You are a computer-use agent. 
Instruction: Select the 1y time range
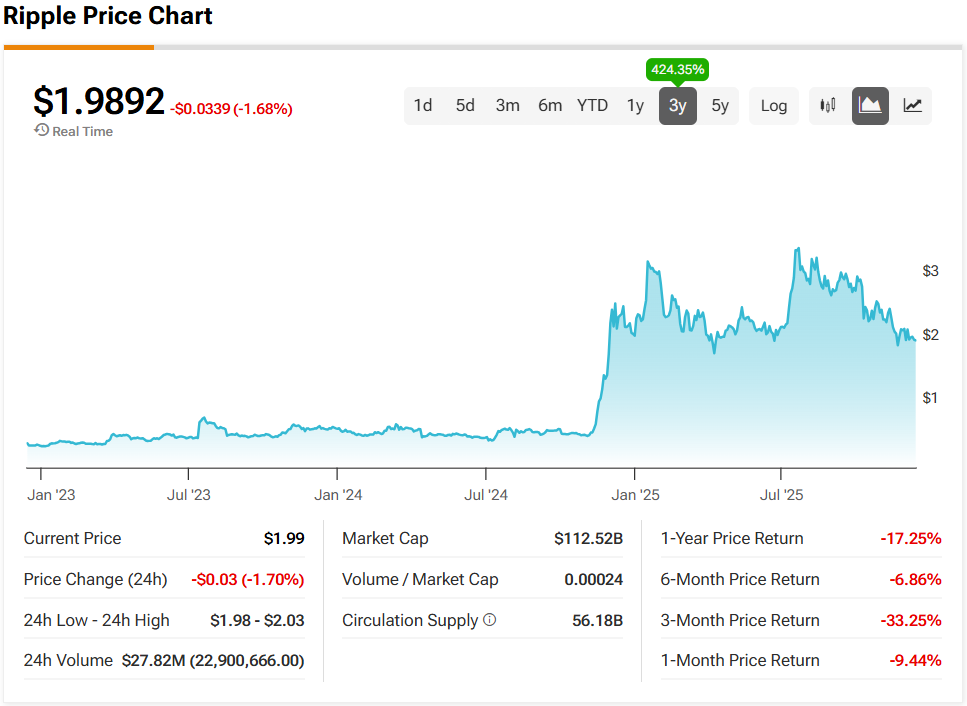point(635,106)
